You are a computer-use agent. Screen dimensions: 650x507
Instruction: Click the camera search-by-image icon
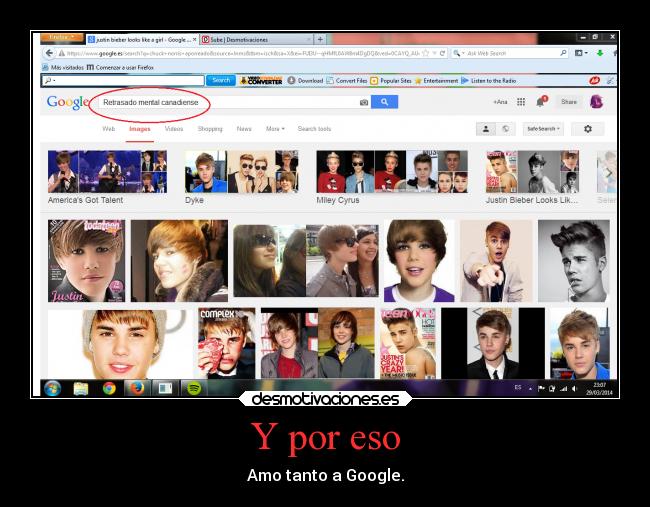tap(363, 102)
